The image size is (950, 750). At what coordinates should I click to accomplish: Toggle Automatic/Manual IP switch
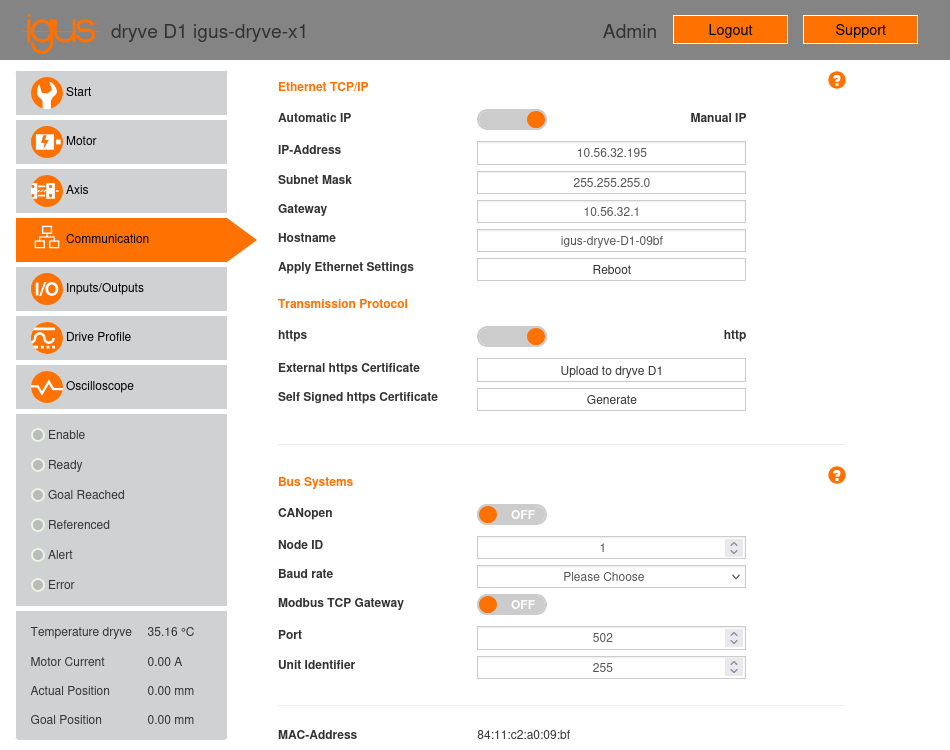[x=512, y=120]
